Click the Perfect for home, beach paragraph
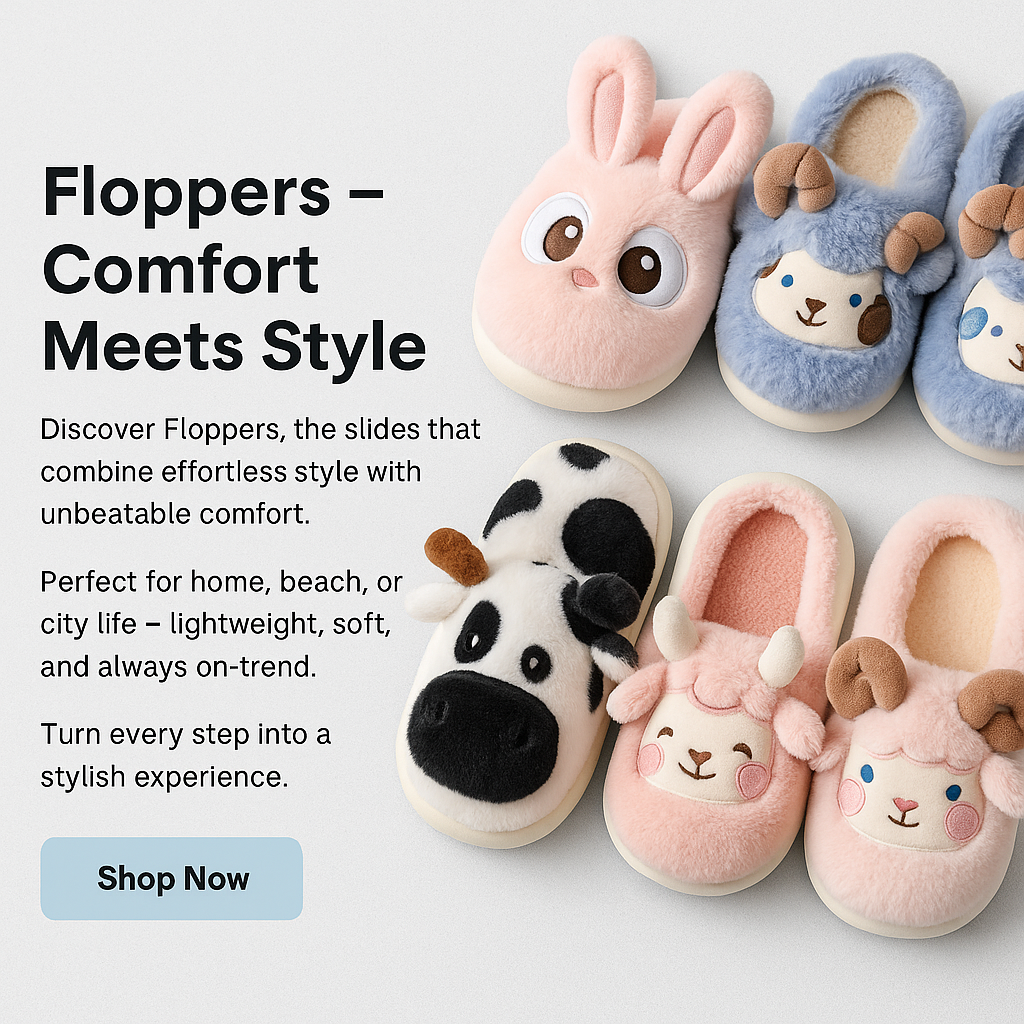Image resolution: width=1024 pixels, height=1024 pixels. click(x=221, y=624)
